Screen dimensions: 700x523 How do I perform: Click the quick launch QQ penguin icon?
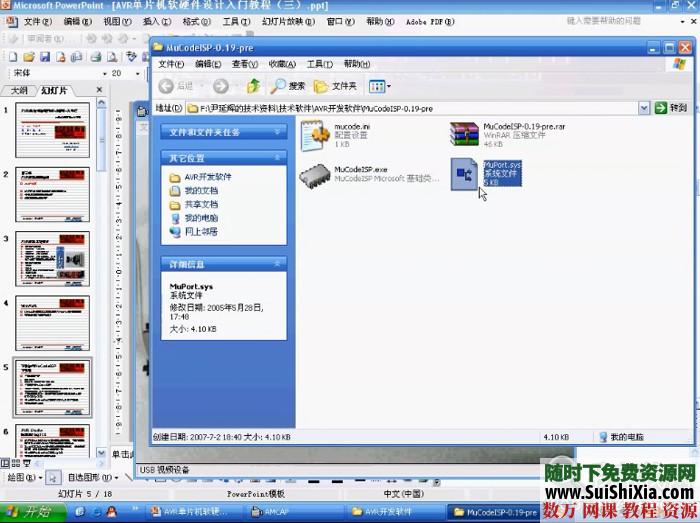click(x=112, y=512)
